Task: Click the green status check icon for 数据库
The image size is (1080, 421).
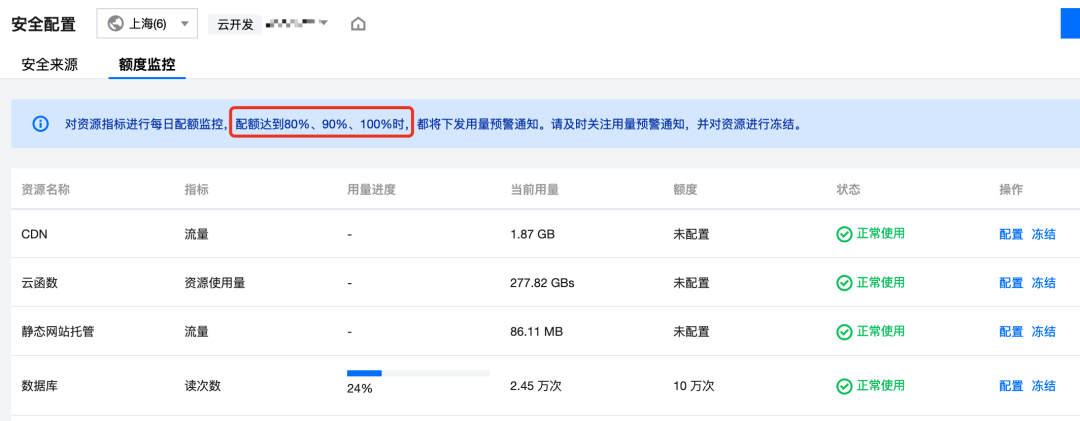Action: pyautogui.click(x=844, y=385)
